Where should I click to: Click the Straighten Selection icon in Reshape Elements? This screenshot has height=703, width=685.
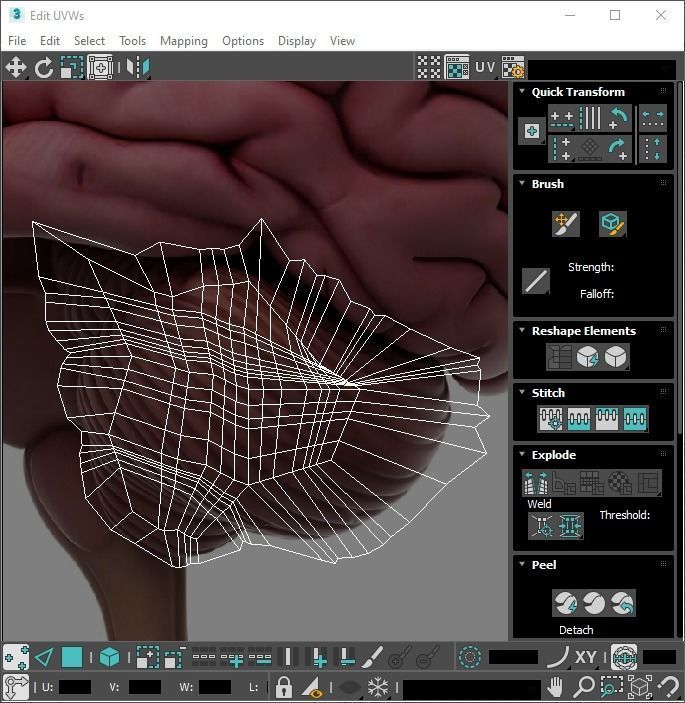[559, 357]
